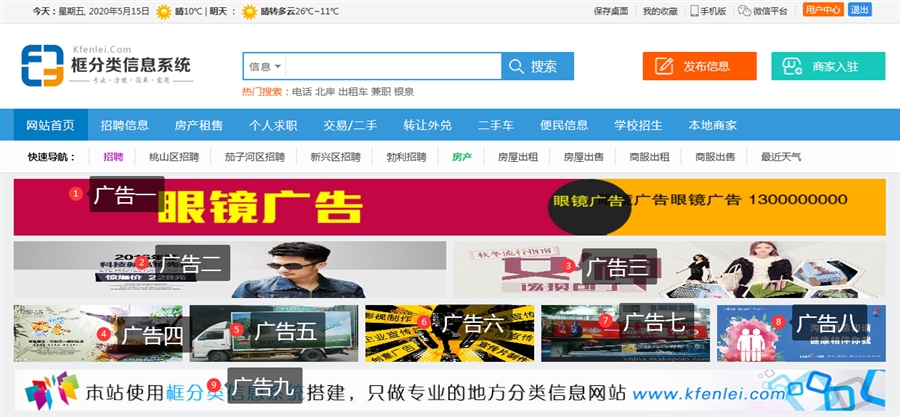Click today's sunny weather icon
900x417 pixels.
163,12
